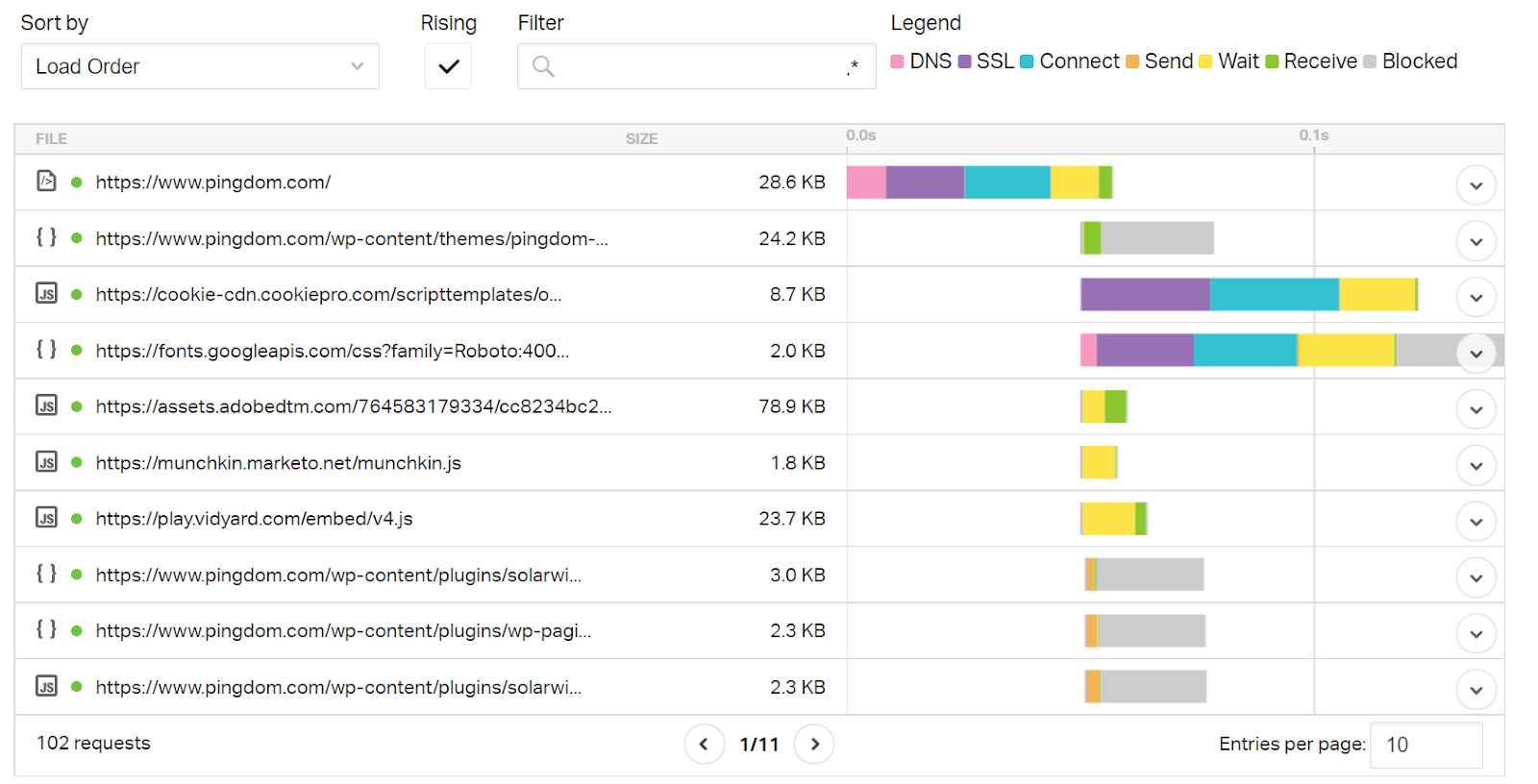Click the green status dot for fonts.googleapis.com
This screenshot has width=1538, height=784.
pos(76,350)
